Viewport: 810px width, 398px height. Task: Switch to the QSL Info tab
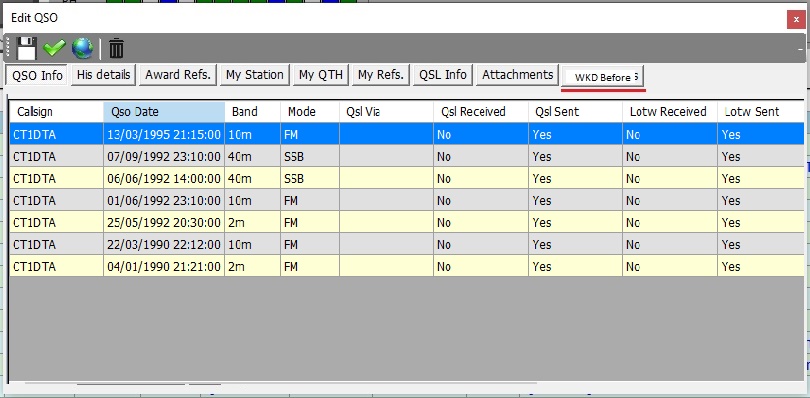pos(443,75)
